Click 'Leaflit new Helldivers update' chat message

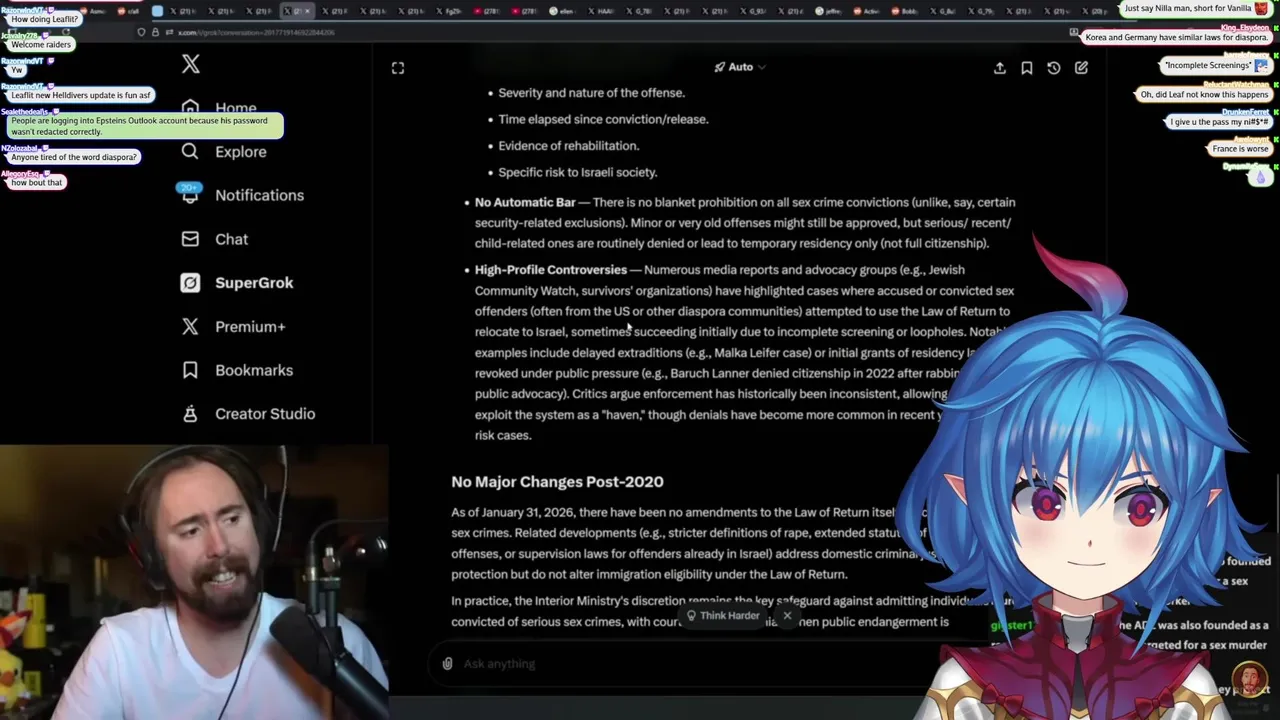point(81,95)
